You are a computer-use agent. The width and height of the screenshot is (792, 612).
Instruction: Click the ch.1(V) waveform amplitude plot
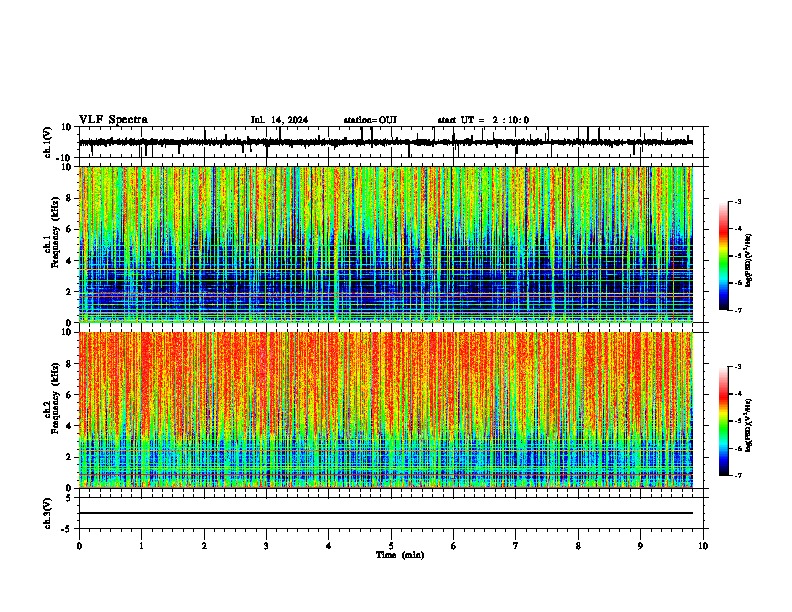393,142
